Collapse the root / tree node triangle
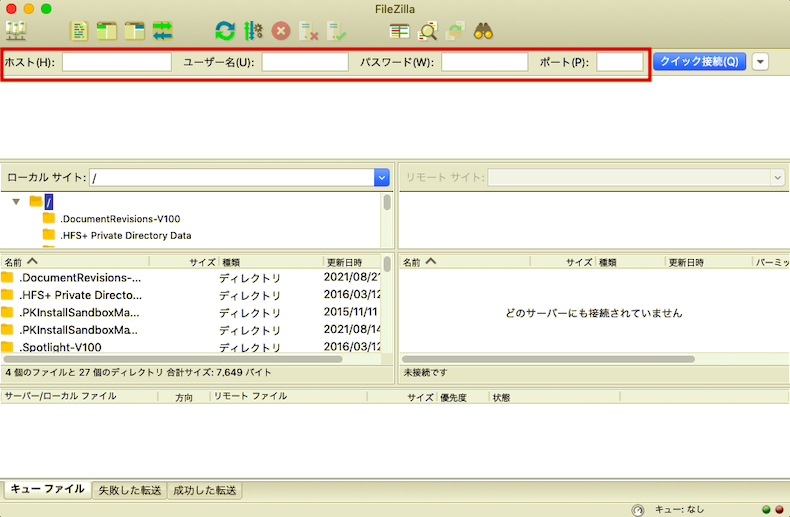Screen dimensions: 790x517 pos(16,202)
